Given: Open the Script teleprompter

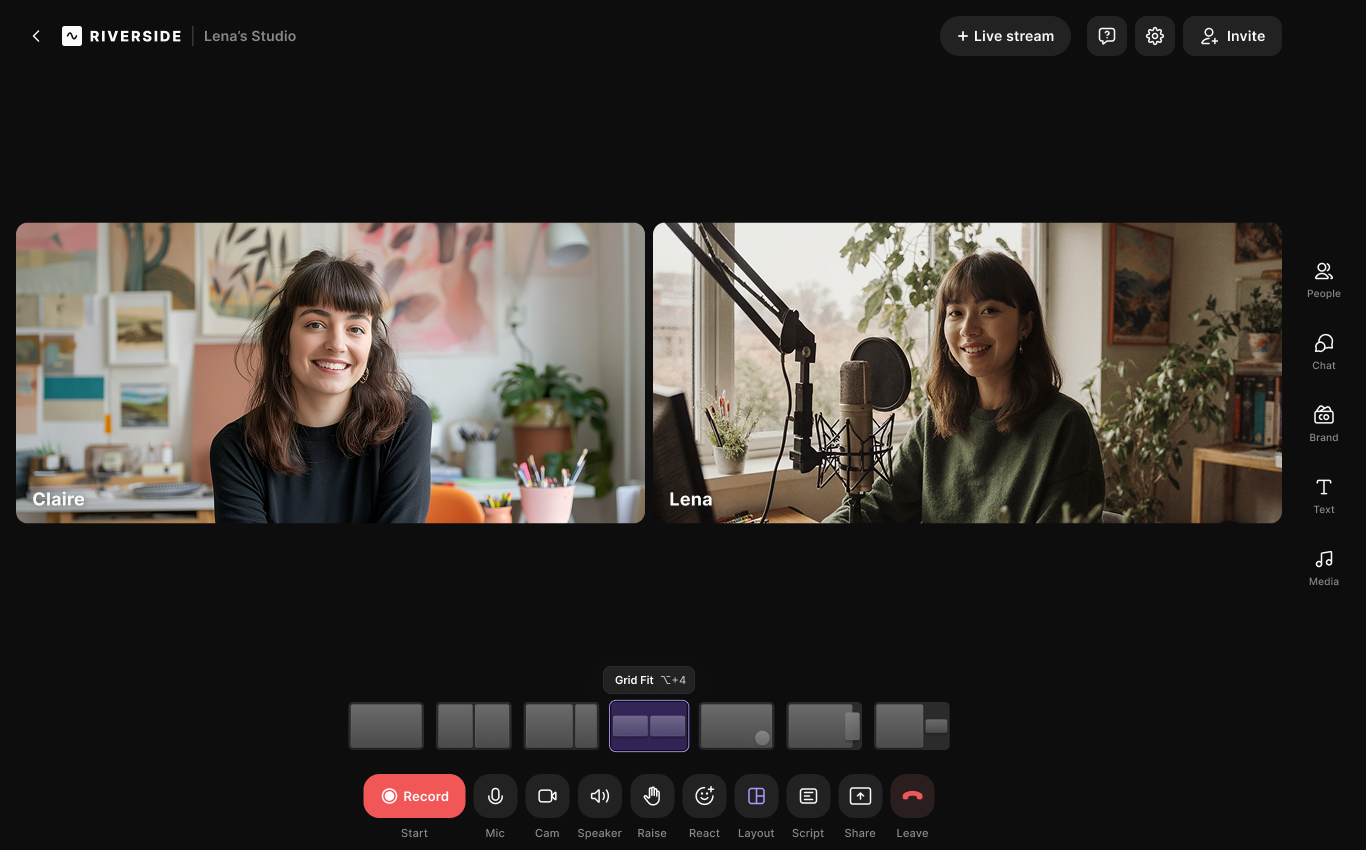Looking at the screenshot, I should (808, 796).
